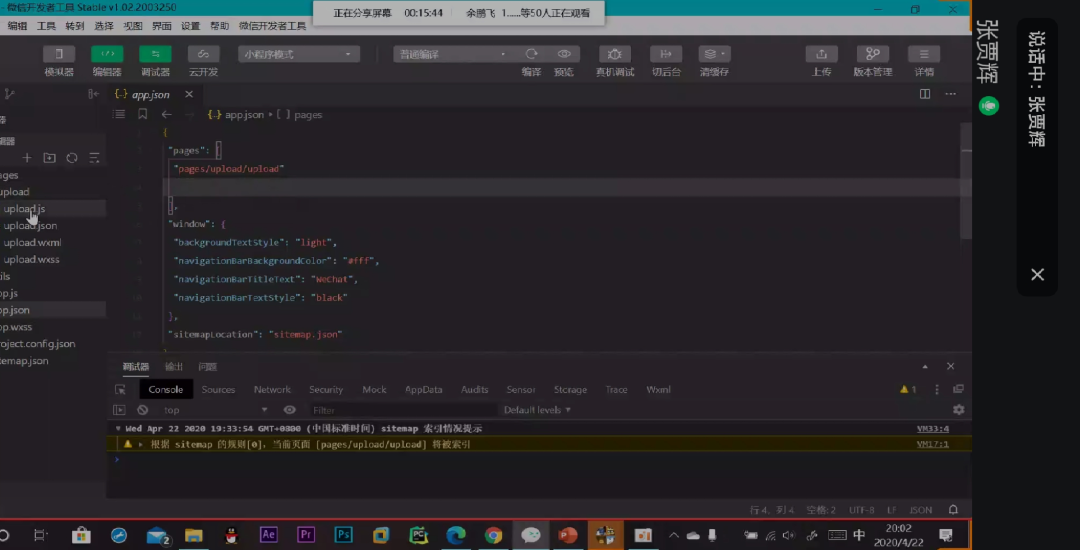
Task: Toggle the simulator (模拟器) panel button
Action: tap(59, 54)
